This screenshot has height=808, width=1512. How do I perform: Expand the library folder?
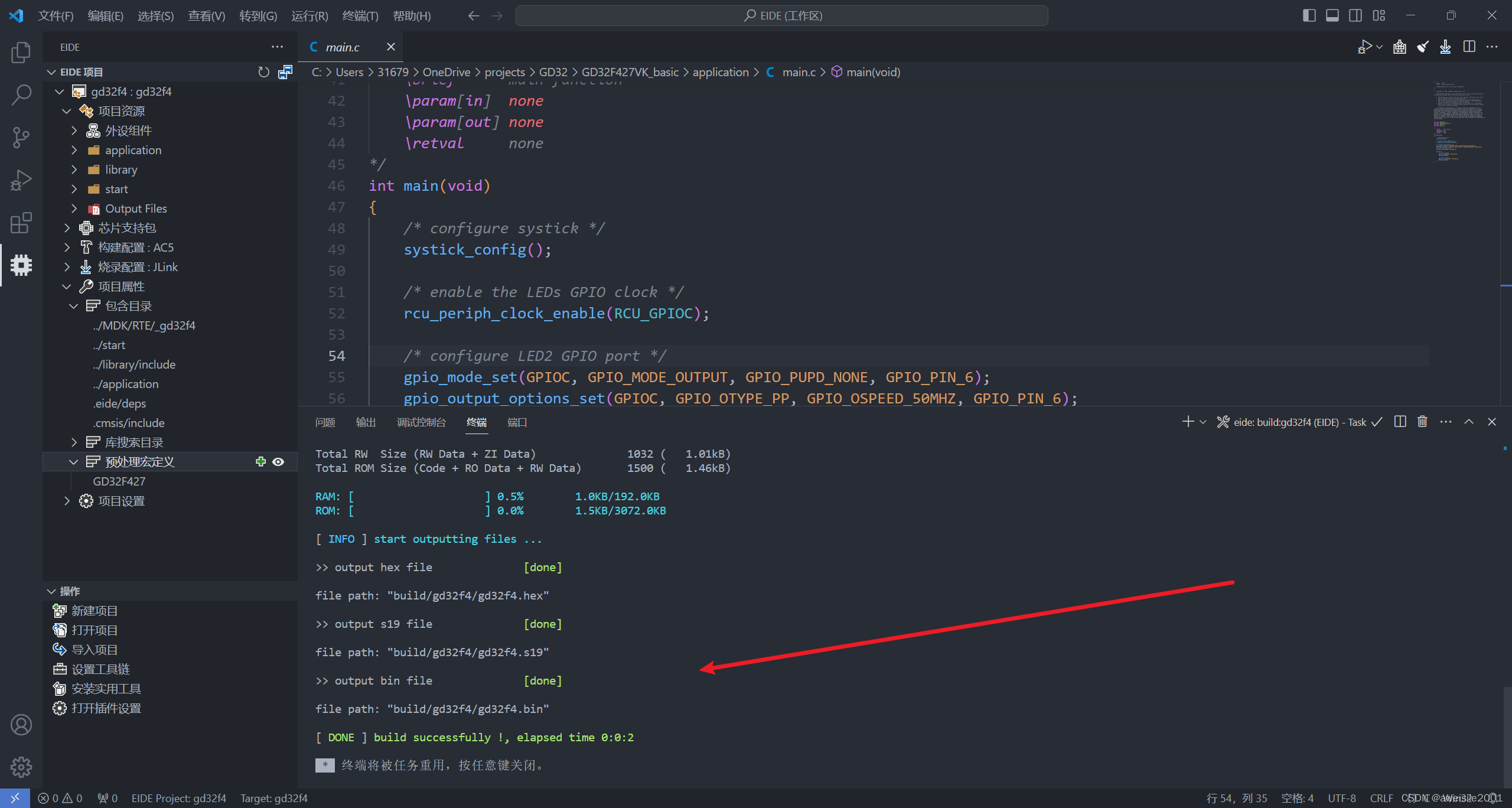coord(74,170)
